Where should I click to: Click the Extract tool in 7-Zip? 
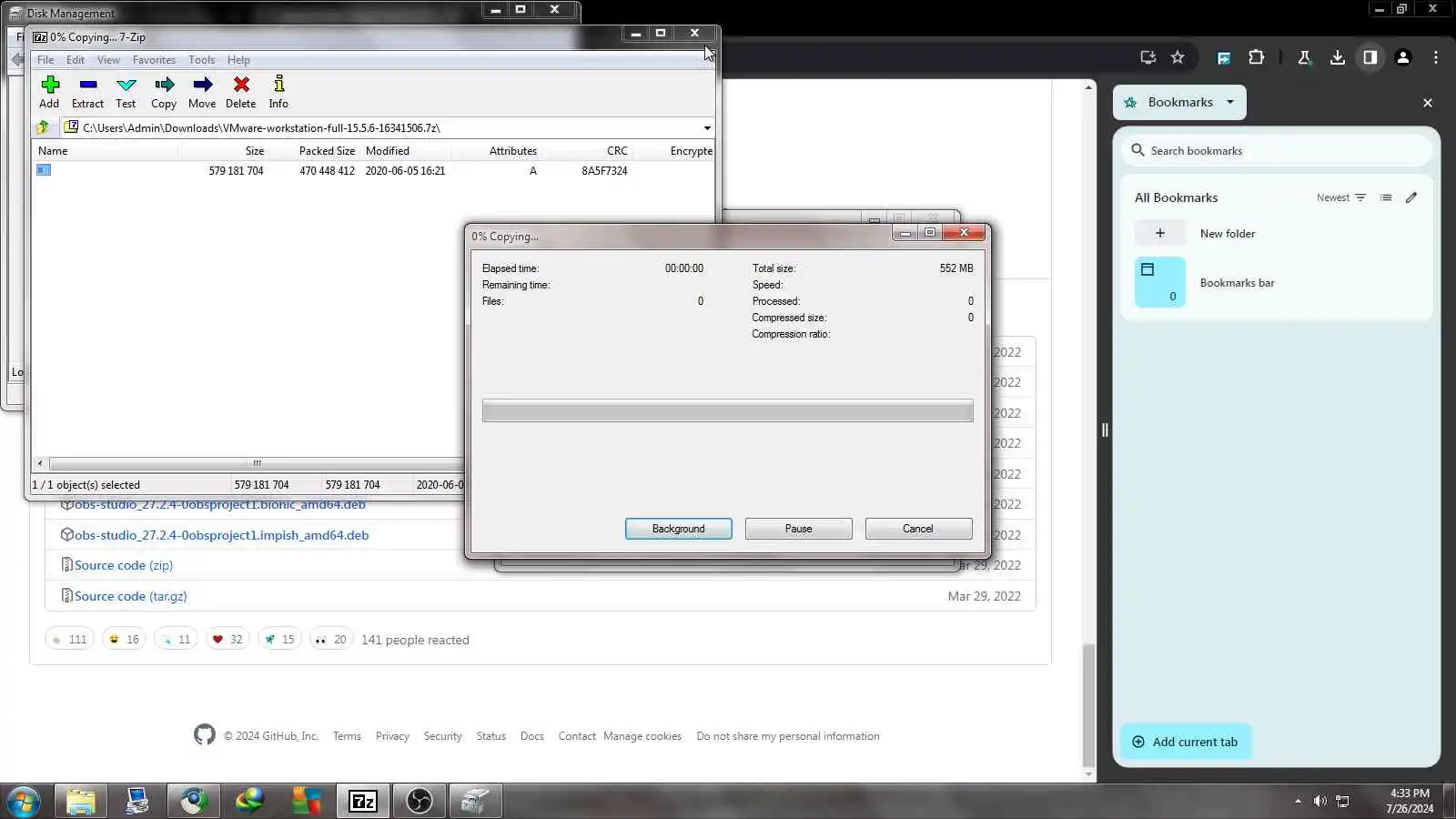pos(88,92)
